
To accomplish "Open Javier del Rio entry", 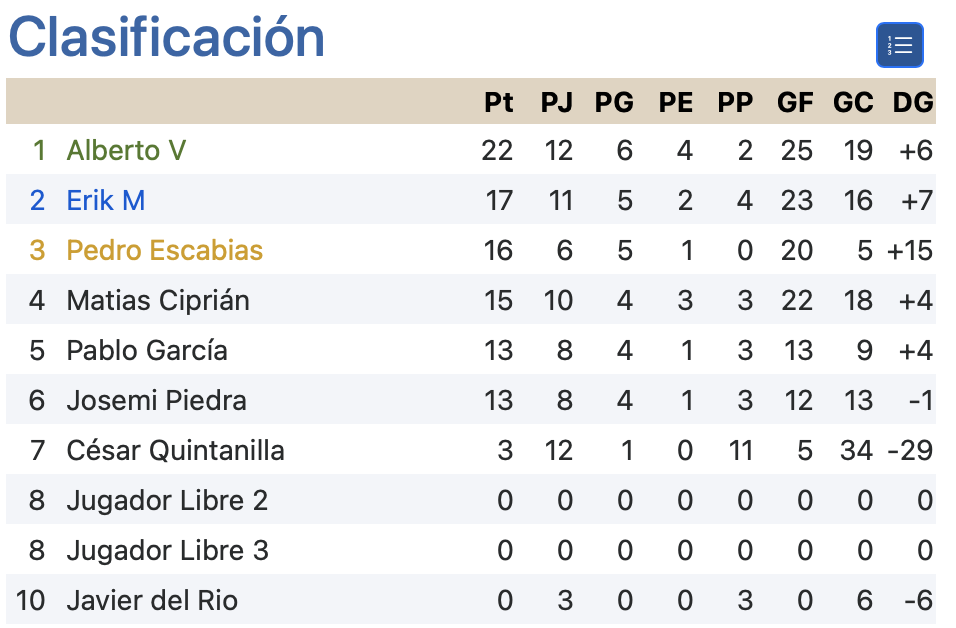I will [152, 601].
